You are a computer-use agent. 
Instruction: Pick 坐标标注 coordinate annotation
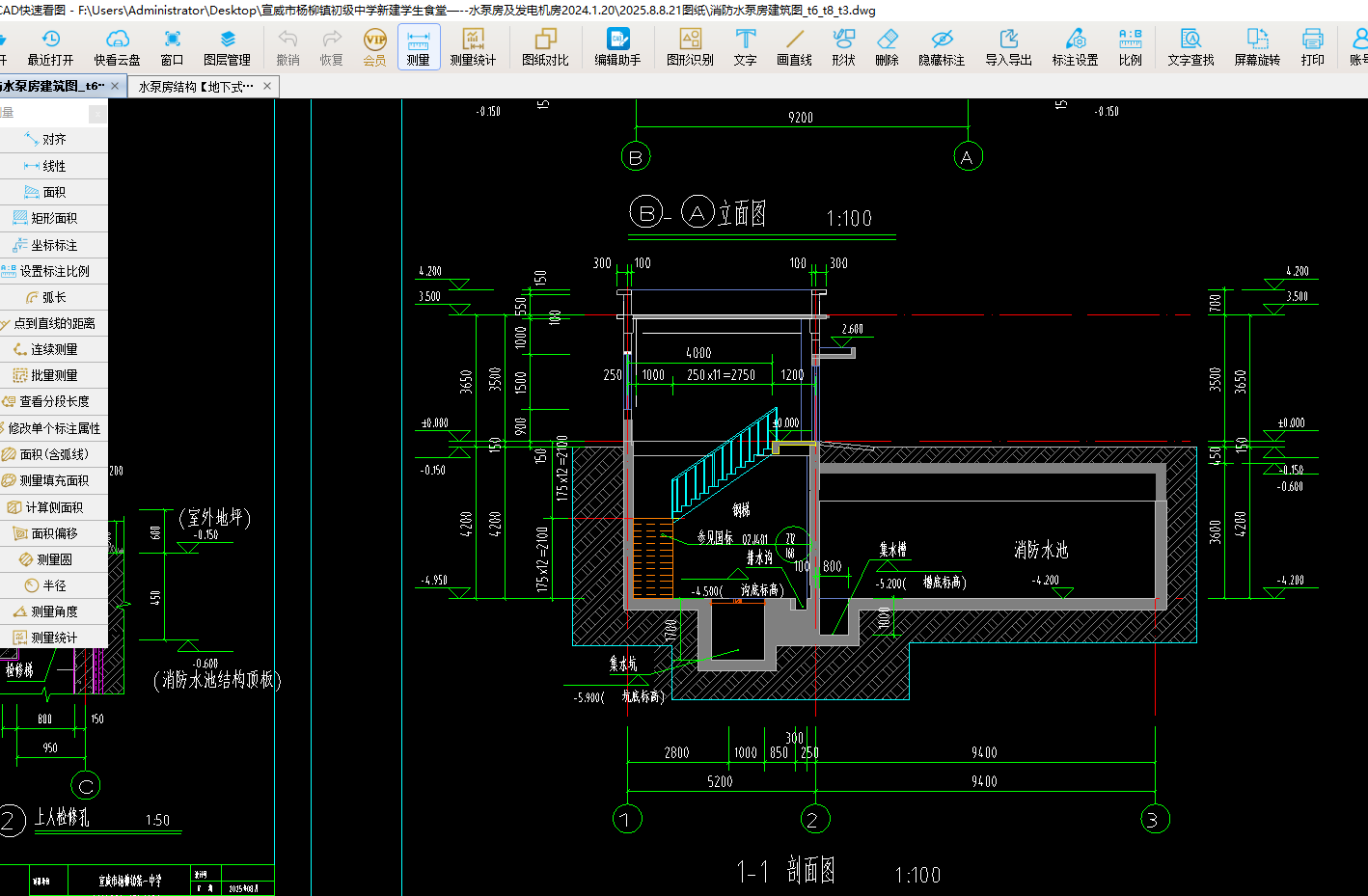tap(53, 245)
